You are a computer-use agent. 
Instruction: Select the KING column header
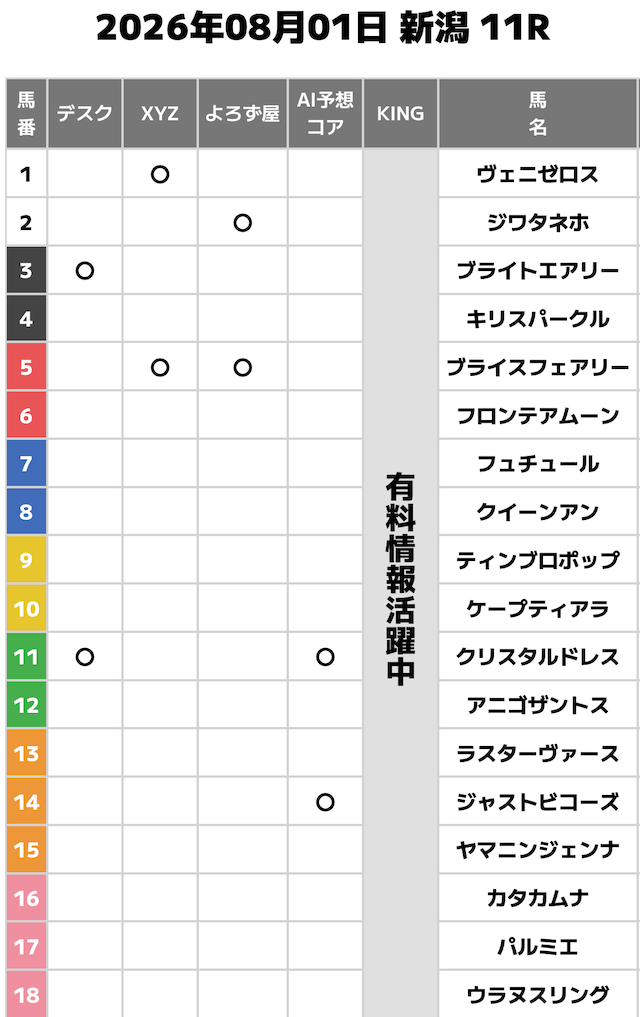[401, 114]
